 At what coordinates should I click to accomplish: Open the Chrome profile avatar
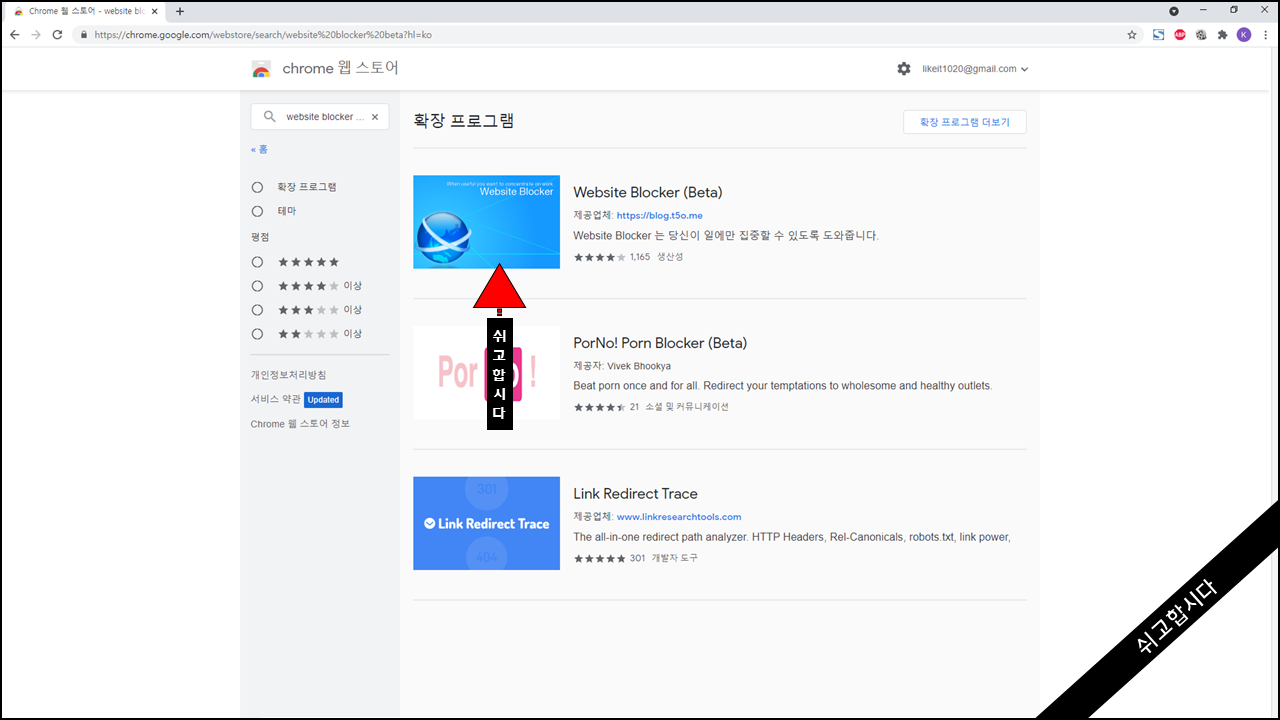point(1244,34)
